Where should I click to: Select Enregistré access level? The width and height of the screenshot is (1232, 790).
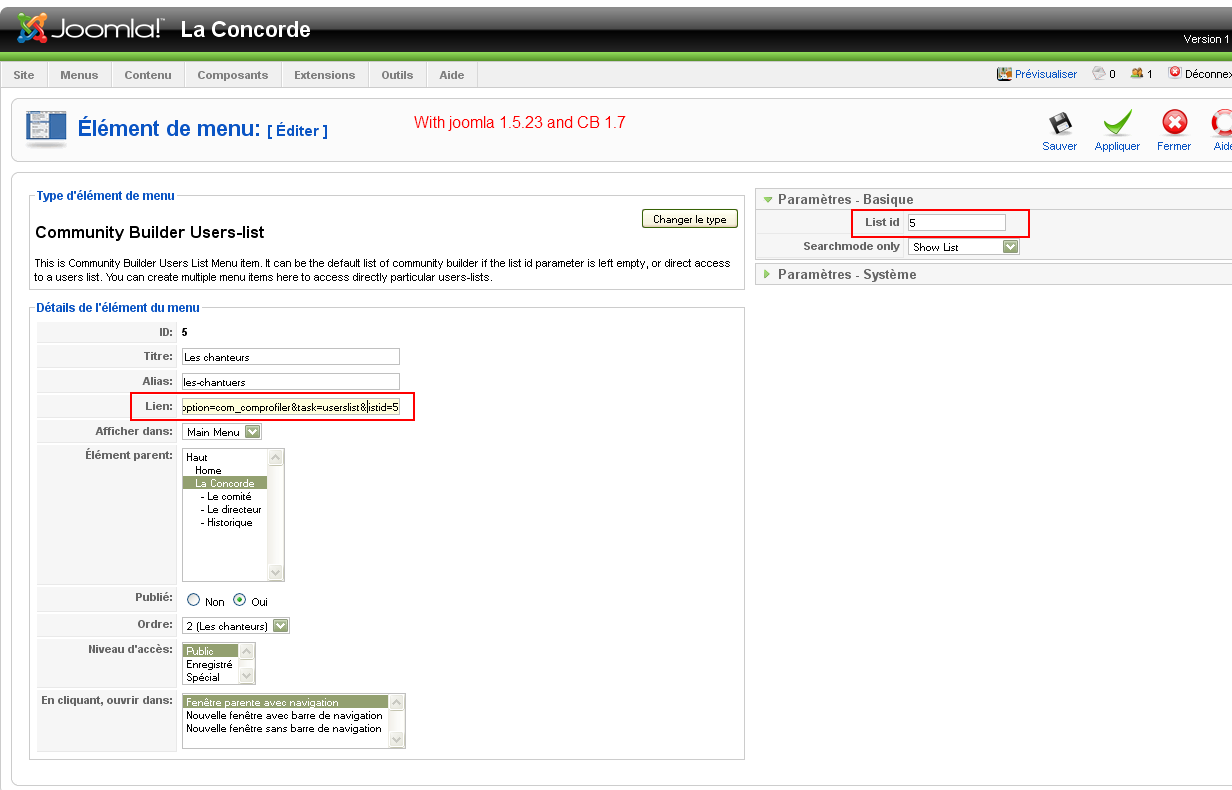coord(209,664)
